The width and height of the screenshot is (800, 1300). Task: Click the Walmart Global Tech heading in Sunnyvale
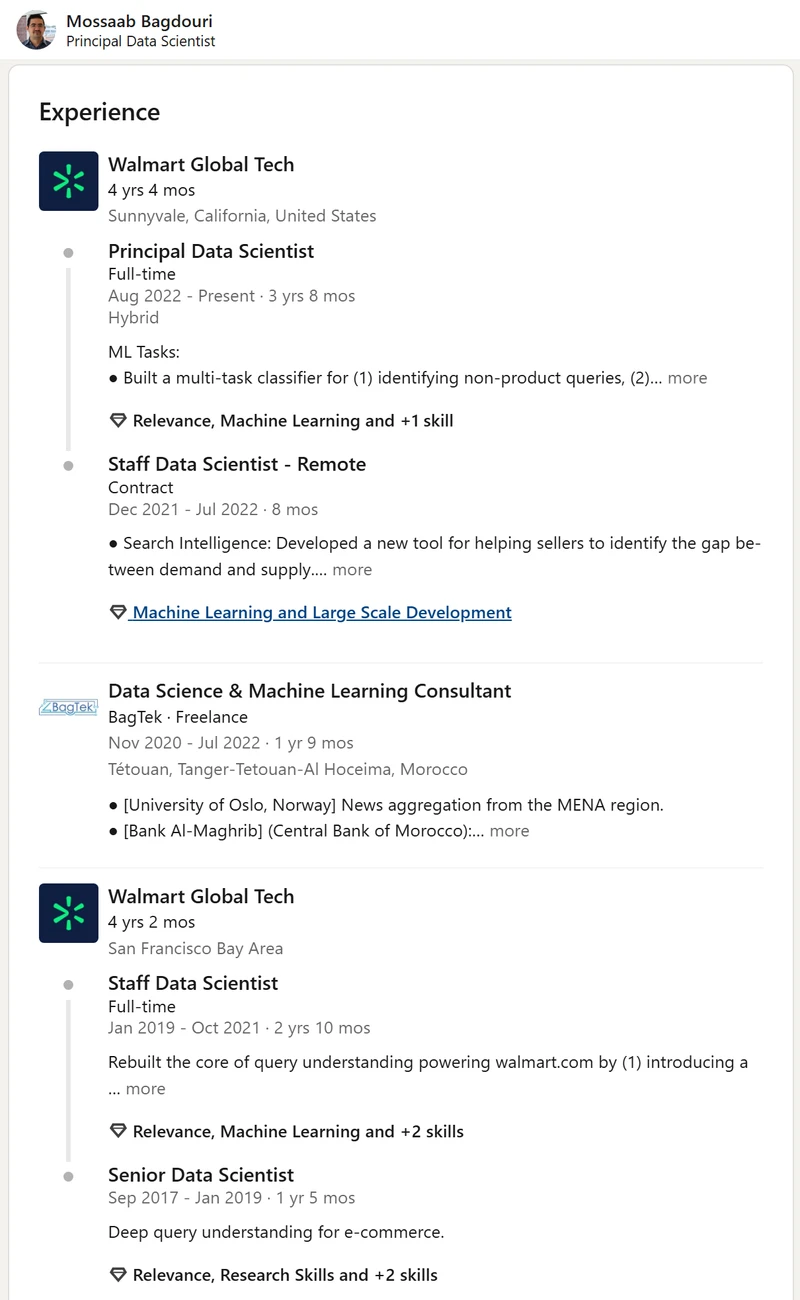click(x=201, y=165)
